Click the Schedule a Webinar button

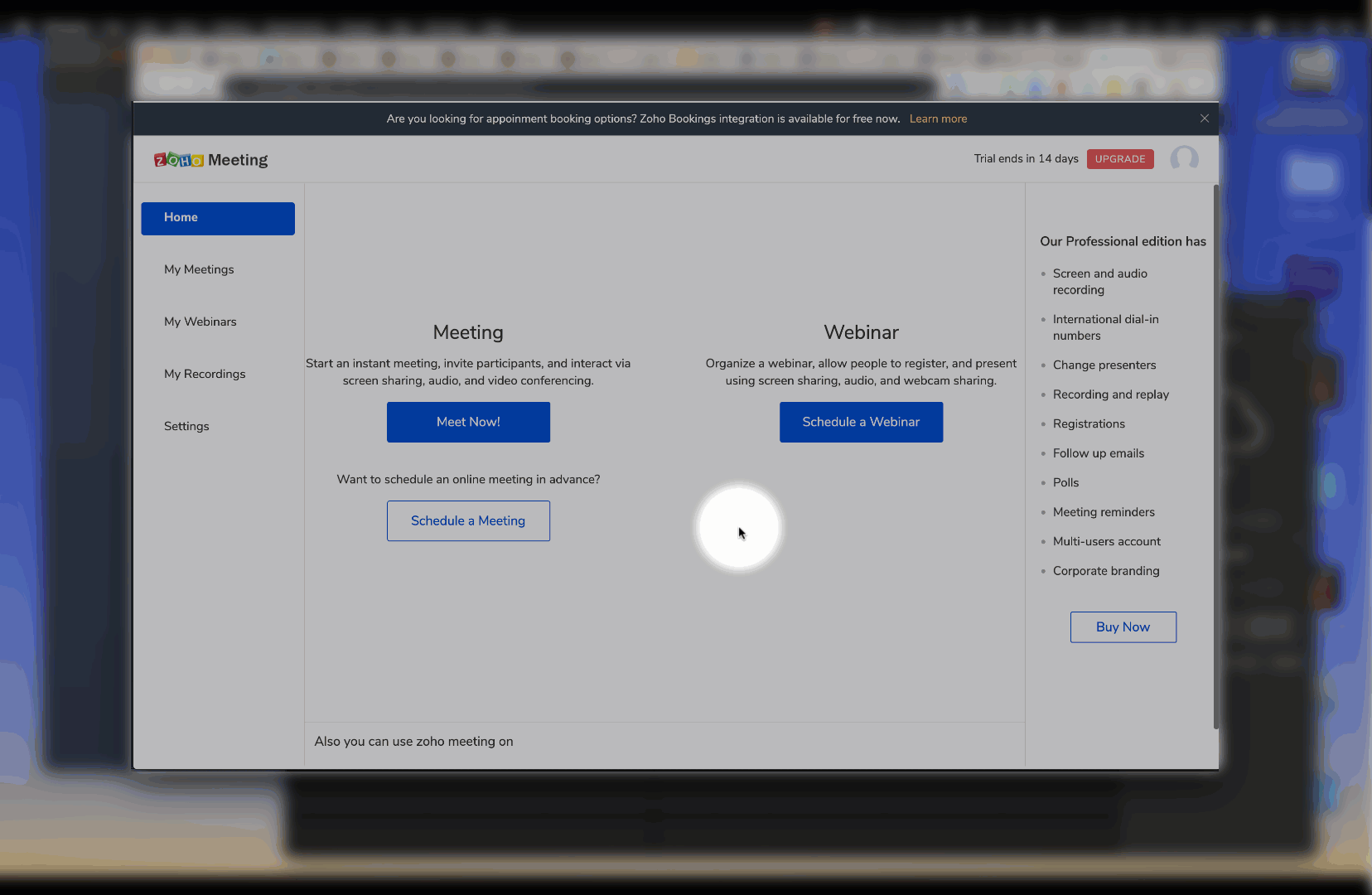pyautogui.click(x=861, y=422)
